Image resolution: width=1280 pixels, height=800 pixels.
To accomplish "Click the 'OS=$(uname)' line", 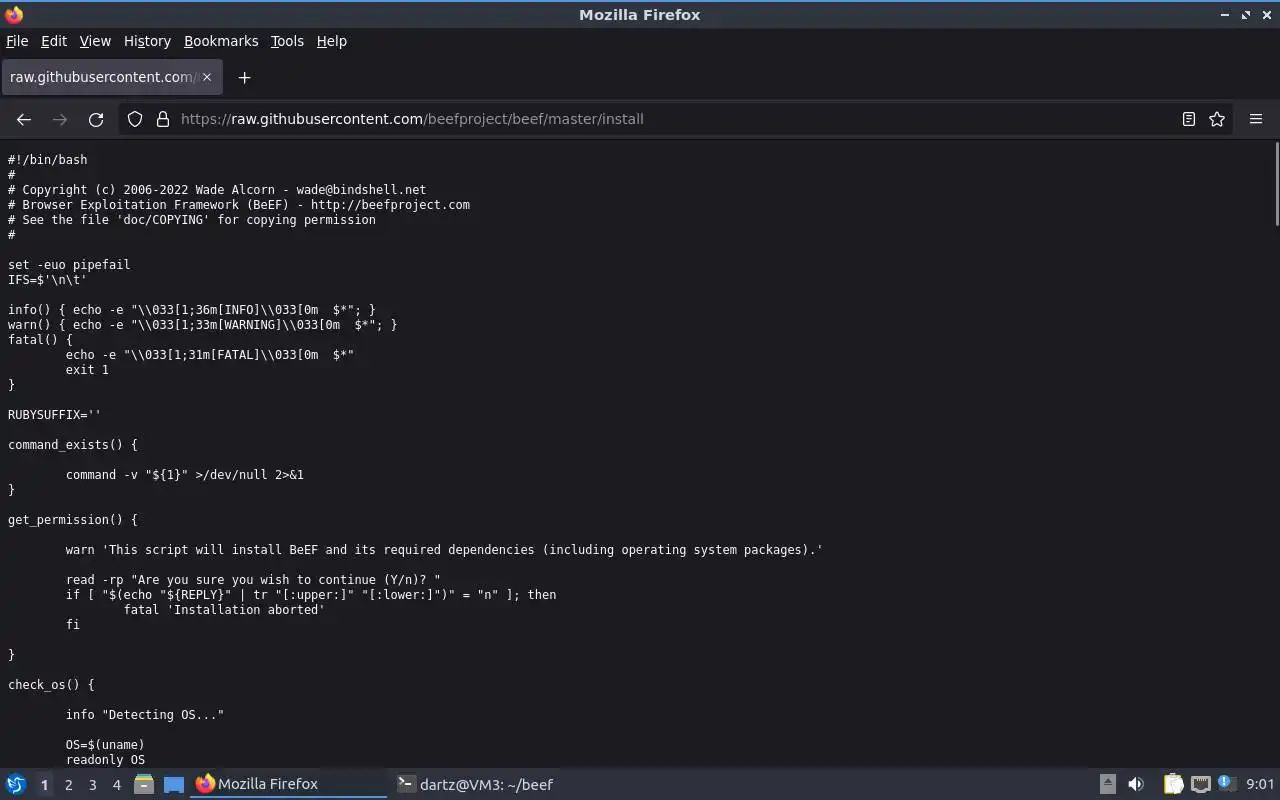I will [x=105, y=745].
